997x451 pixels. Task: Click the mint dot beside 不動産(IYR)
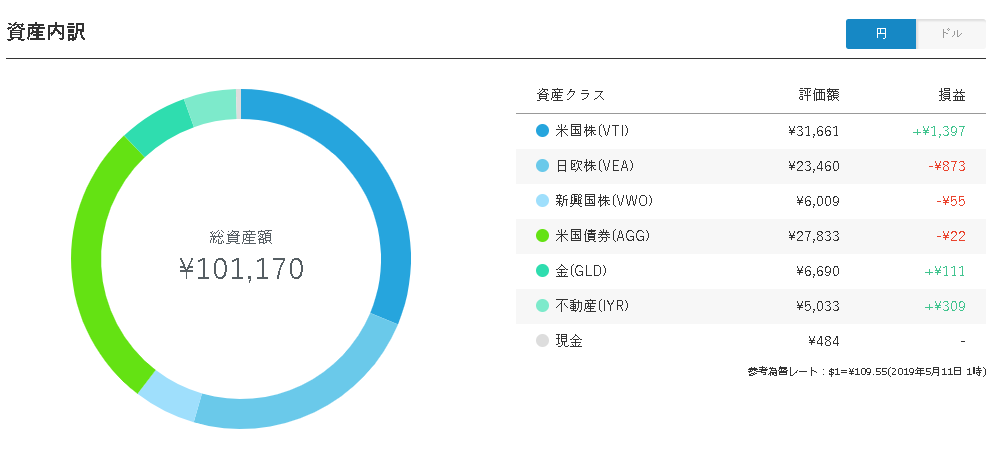[x=542, y=306]
